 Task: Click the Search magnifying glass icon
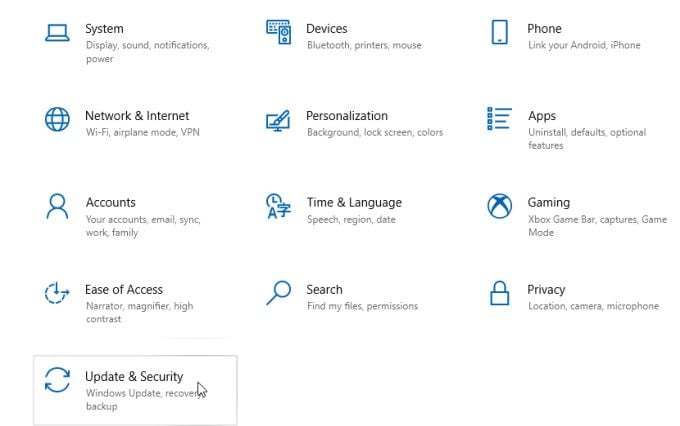(278, 293)
